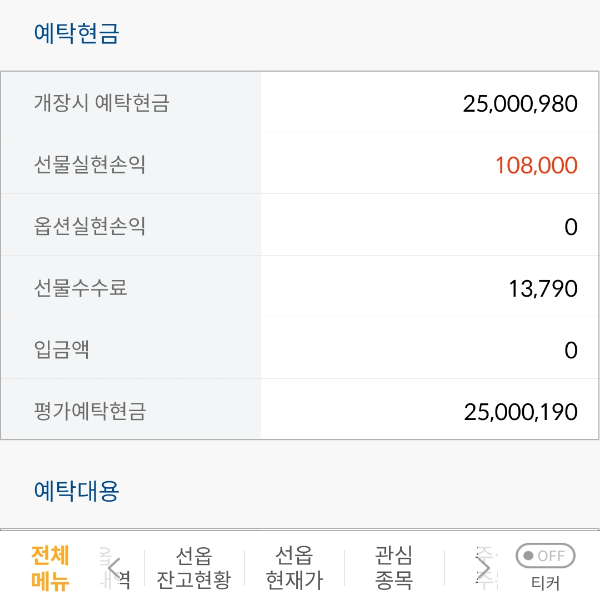600x600 pixels.
Task: Tap the 13,790 futures fee value
Action: tap(543, 289)
